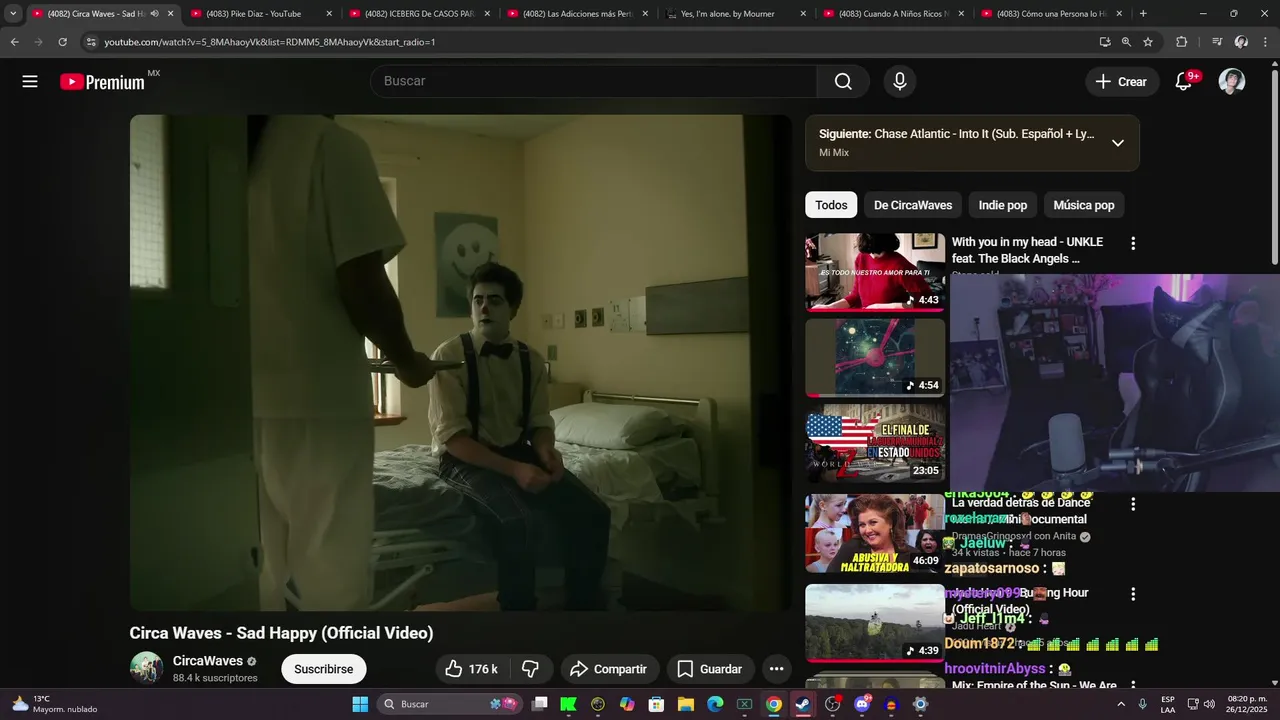Save video with Guardar button
Image resolution: width=1280 pixels, height=720 pixels.
(710, 669)
